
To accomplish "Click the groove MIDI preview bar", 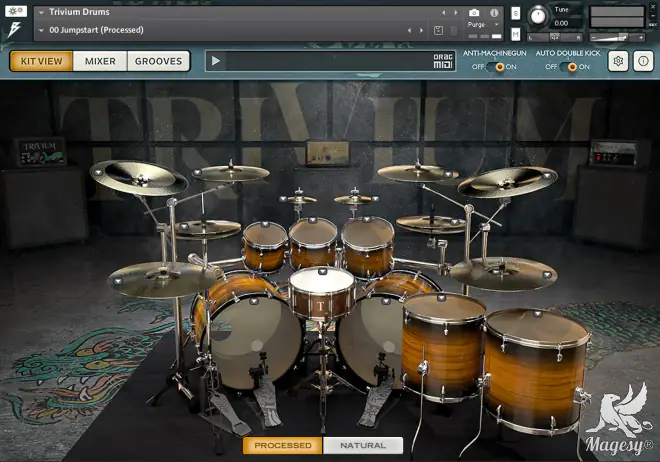I will pyautogui.click(x=330, y=61).
